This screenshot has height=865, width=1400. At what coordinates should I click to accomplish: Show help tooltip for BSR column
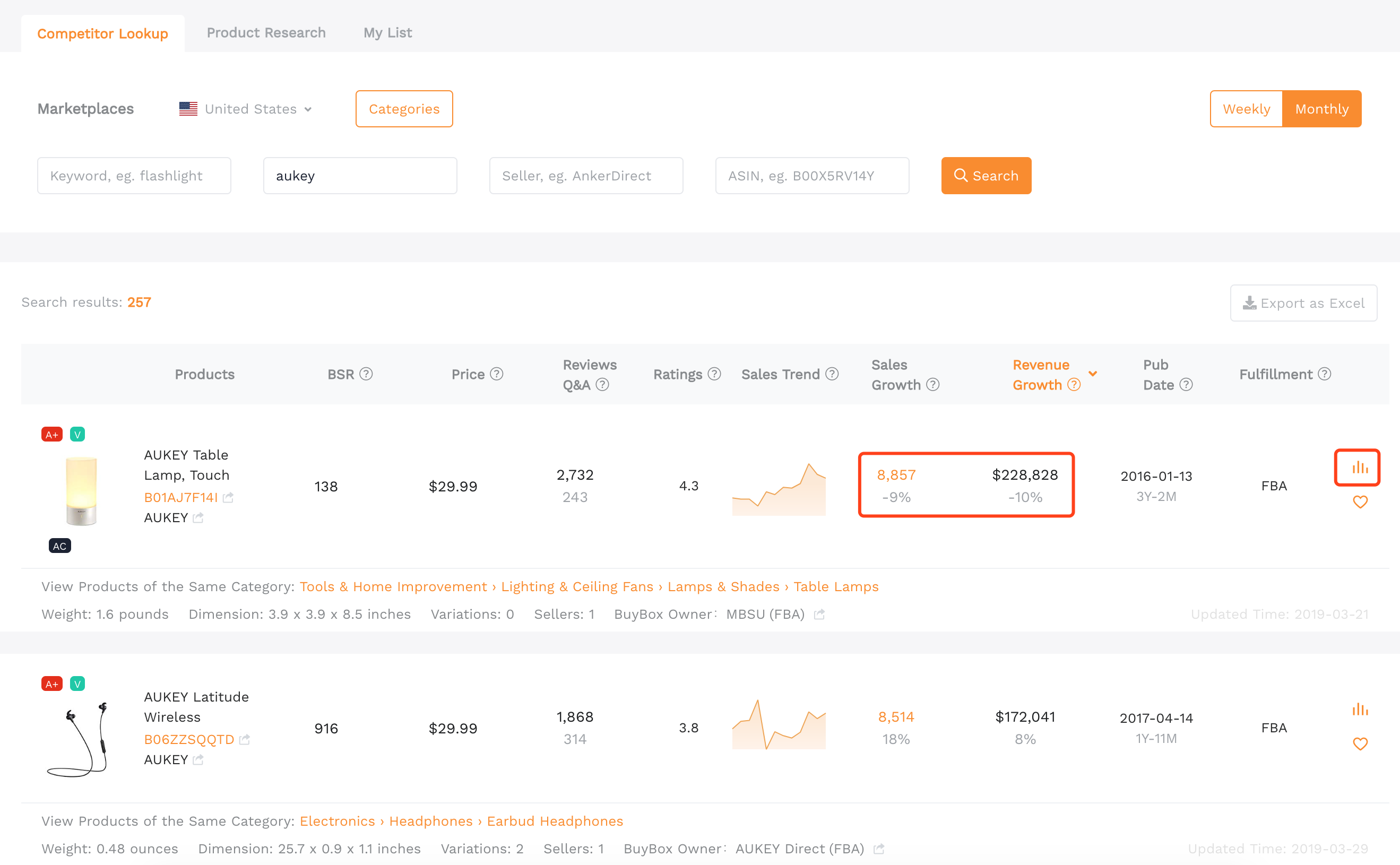[366, 374]
